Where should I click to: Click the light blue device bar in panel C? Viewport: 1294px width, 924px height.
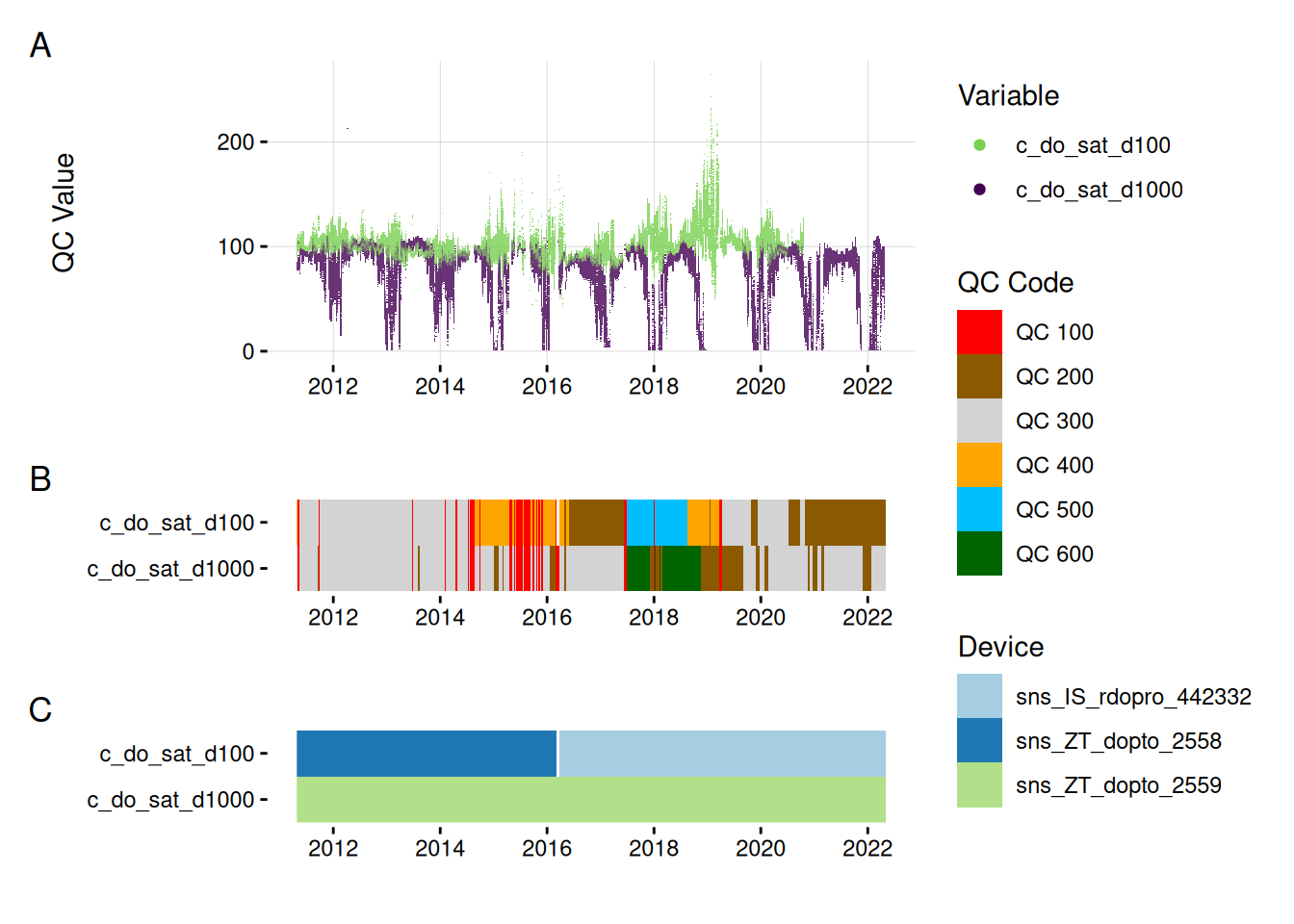[722, 754]
